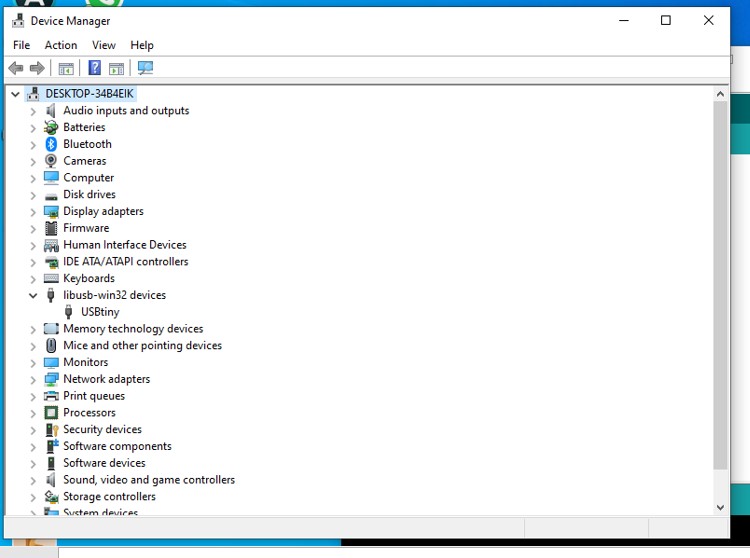
Task: Click the Bluetooth icon
Action: [51, 144]
